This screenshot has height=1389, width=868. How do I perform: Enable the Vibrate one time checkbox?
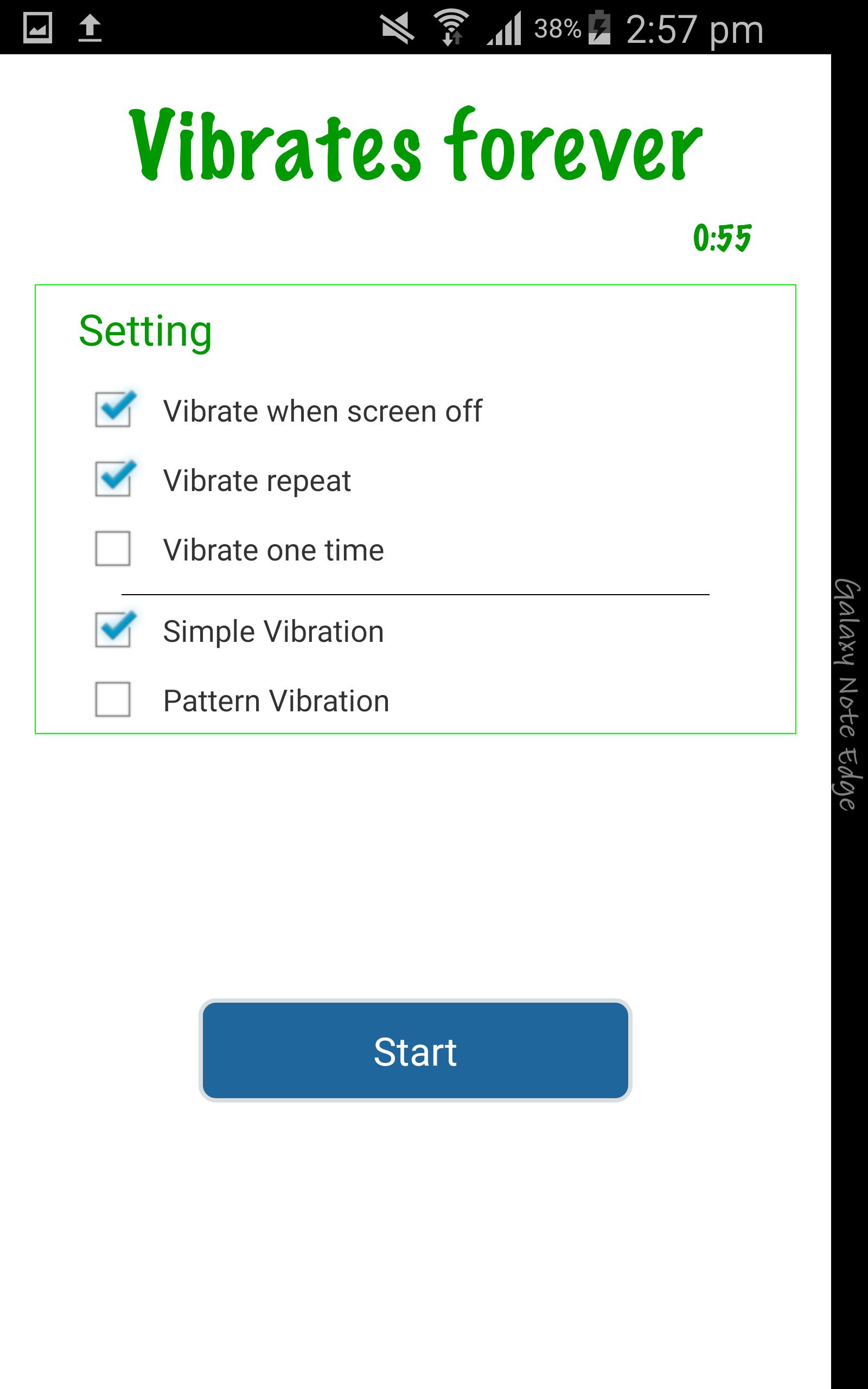click(x=113, y=549)
